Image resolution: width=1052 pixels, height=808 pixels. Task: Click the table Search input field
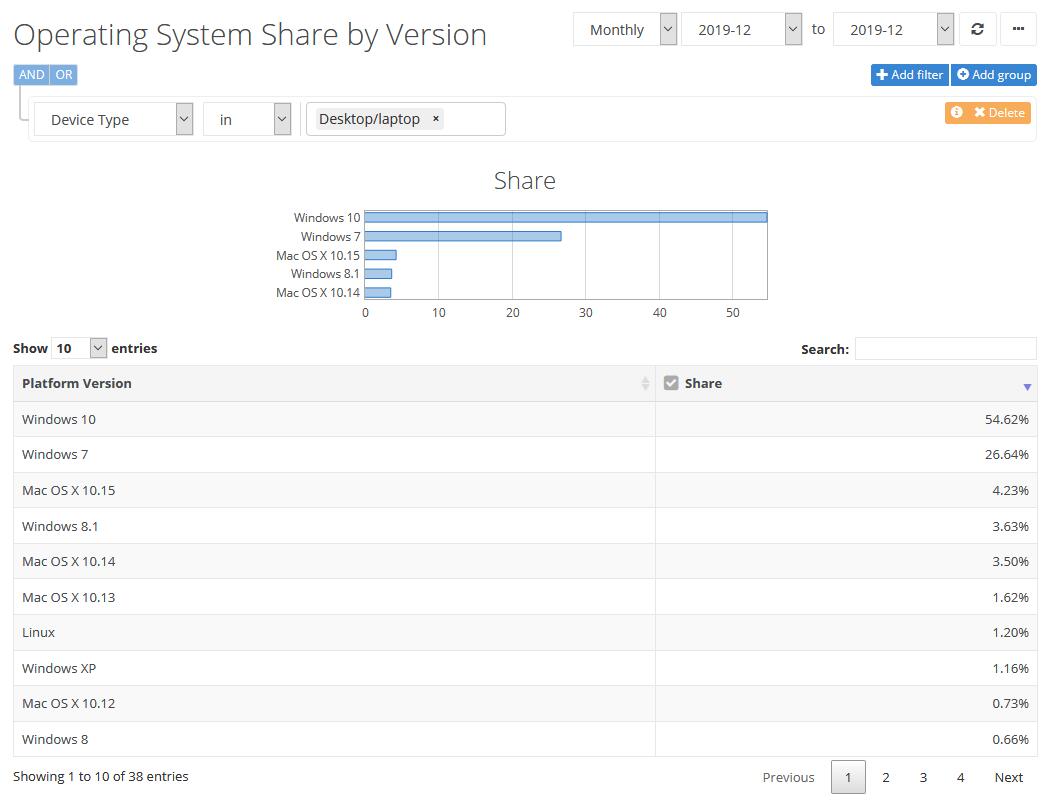tap(945, 349)
